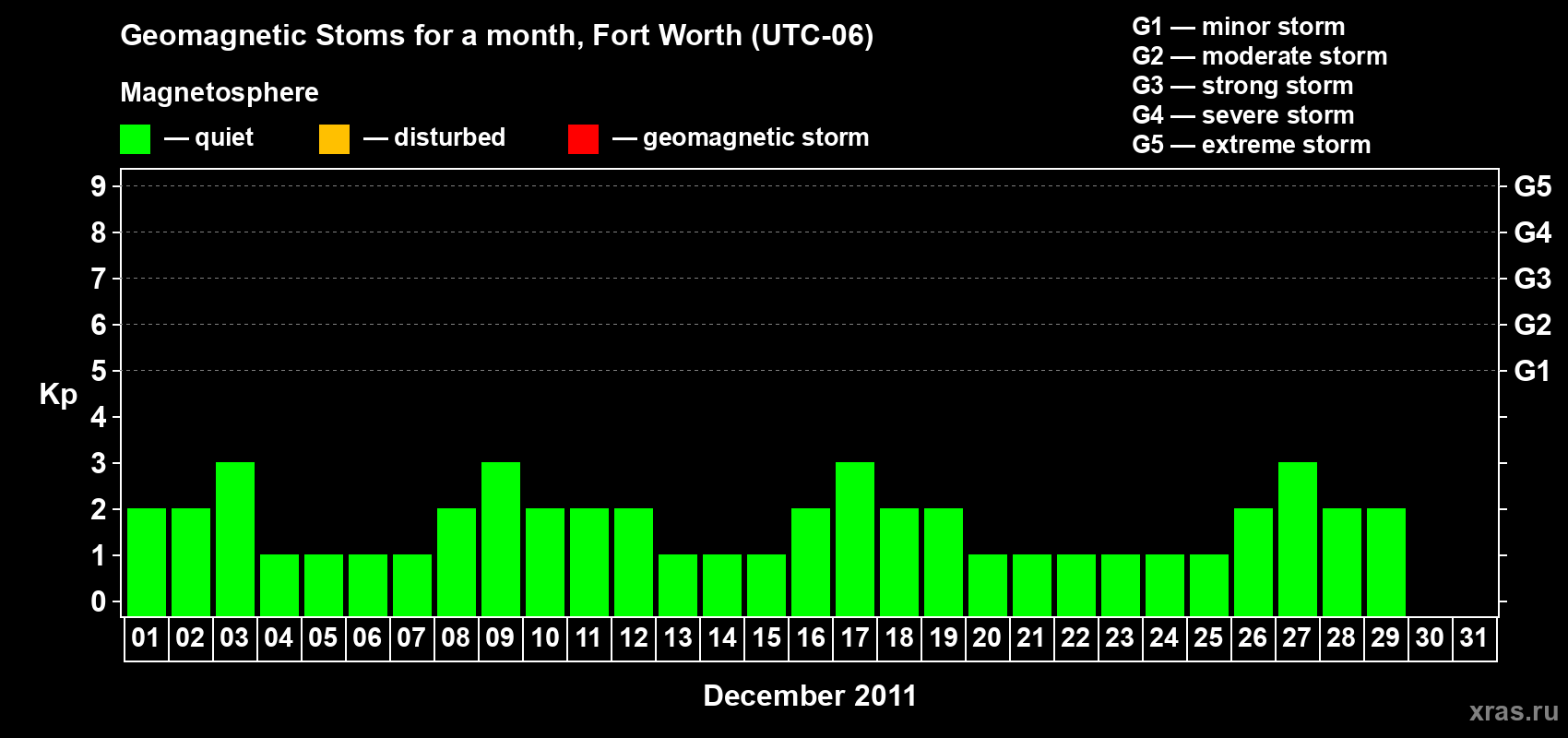Select the bar for day 04
The height and width of the screenshot is (738, 1568).
click(279, 585)
